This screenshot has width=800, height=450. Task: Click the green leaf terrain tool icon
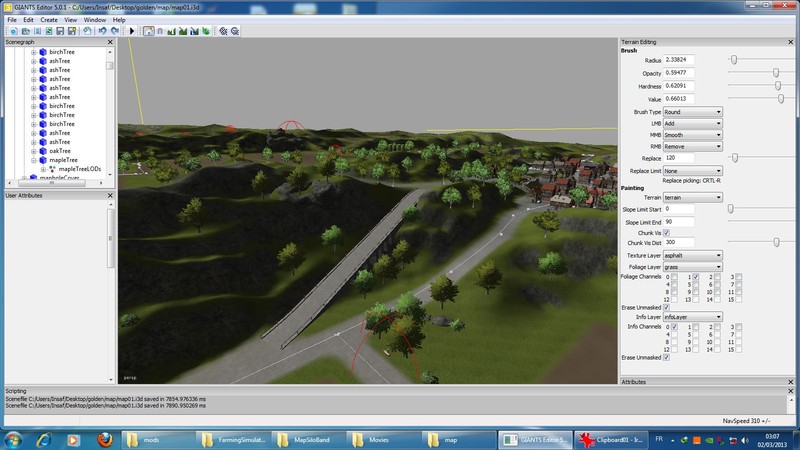point(206,31)
